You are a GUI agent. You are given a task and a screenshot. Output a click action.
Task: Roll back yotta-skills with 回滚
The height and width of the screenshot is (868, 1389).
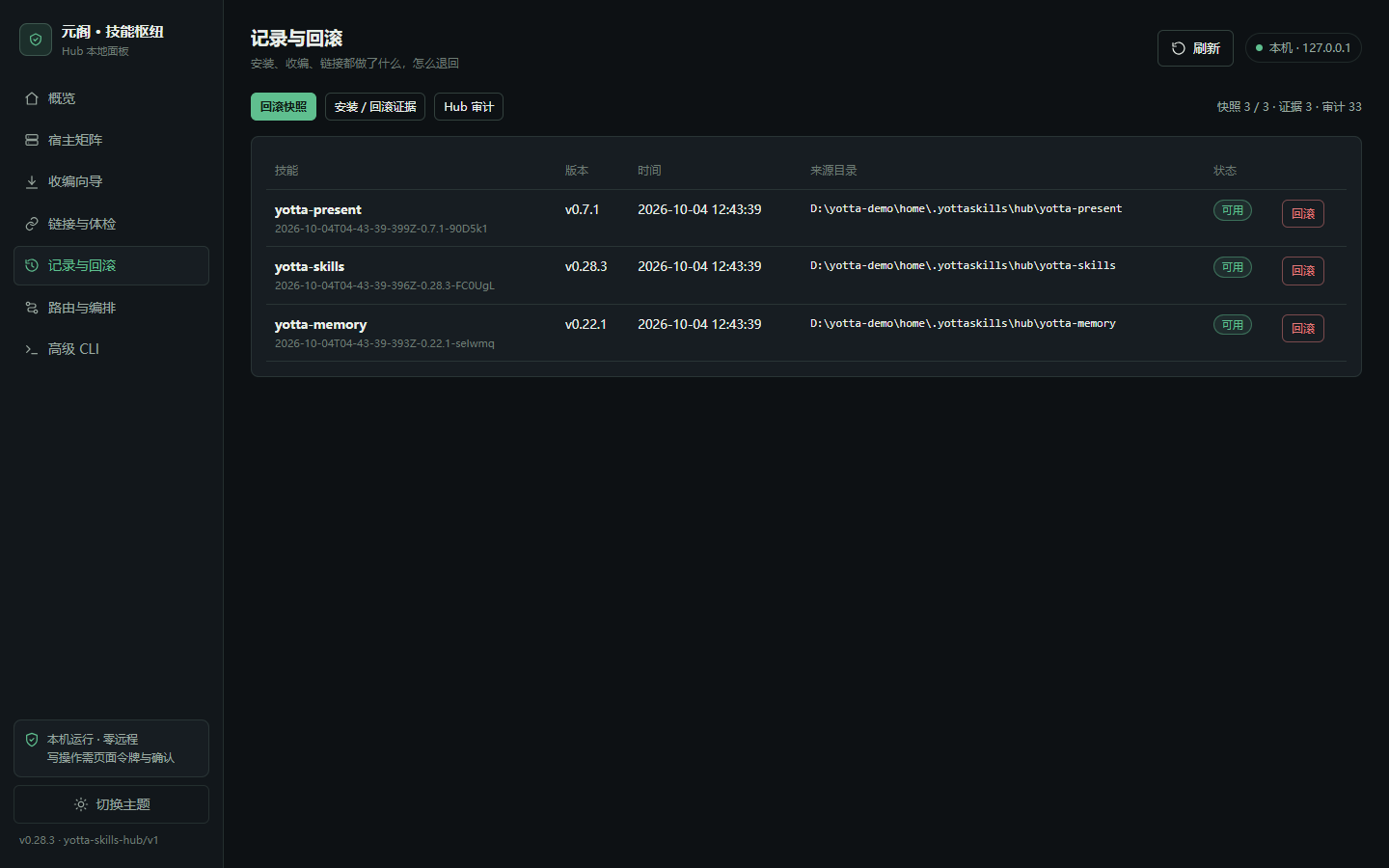(1303, 271)
